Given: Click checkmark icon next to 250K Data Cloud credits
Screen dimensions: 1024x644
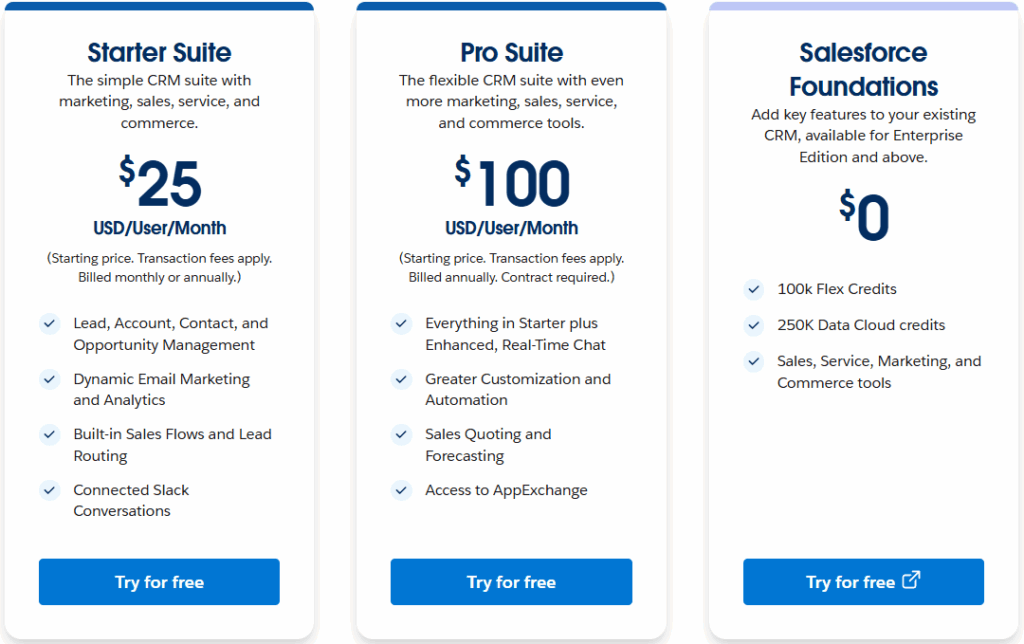Looking at the screenshot, I should (x=754, y=325).
